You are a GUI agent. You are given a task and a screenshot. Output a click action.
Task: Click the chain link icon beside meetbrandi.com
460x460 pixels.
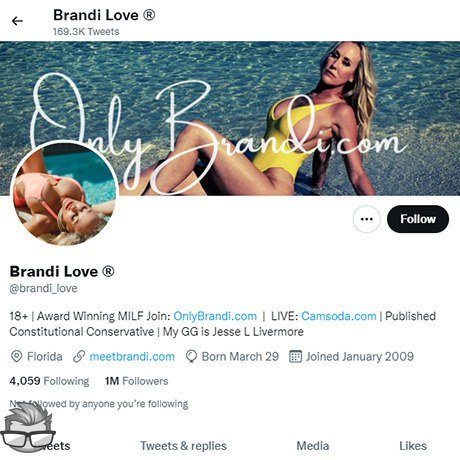point(79,356)
